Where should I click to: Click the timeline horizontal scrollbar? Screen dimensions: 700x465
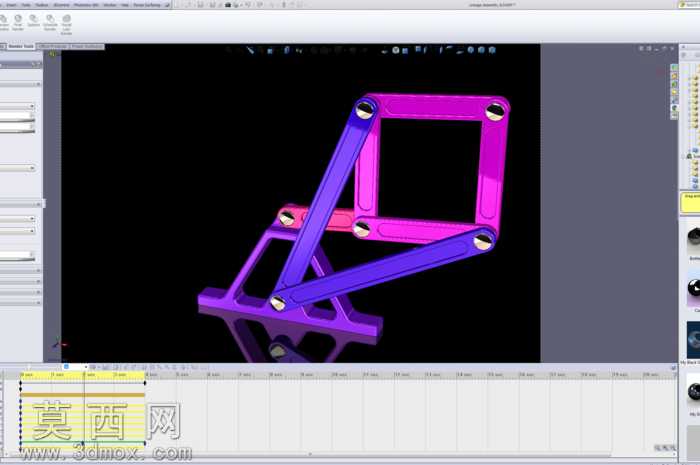pyautogui.click(x=310, y=454)
